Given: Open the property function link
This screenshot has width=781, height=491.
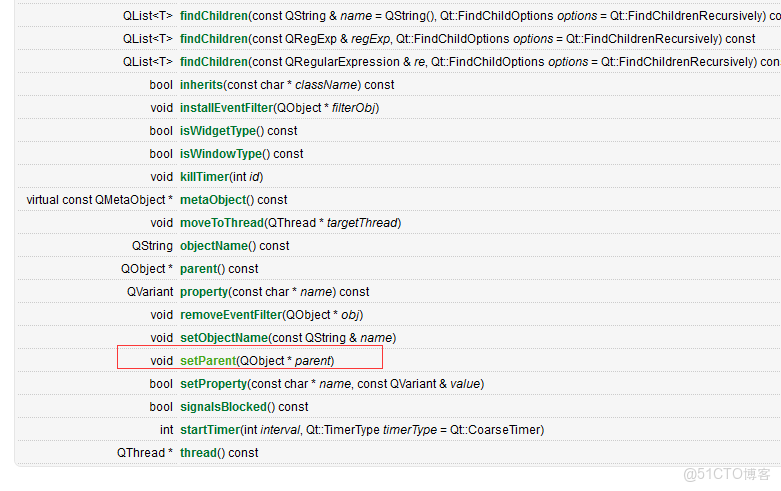Looking at the screenshot, I should click(204, 292).
